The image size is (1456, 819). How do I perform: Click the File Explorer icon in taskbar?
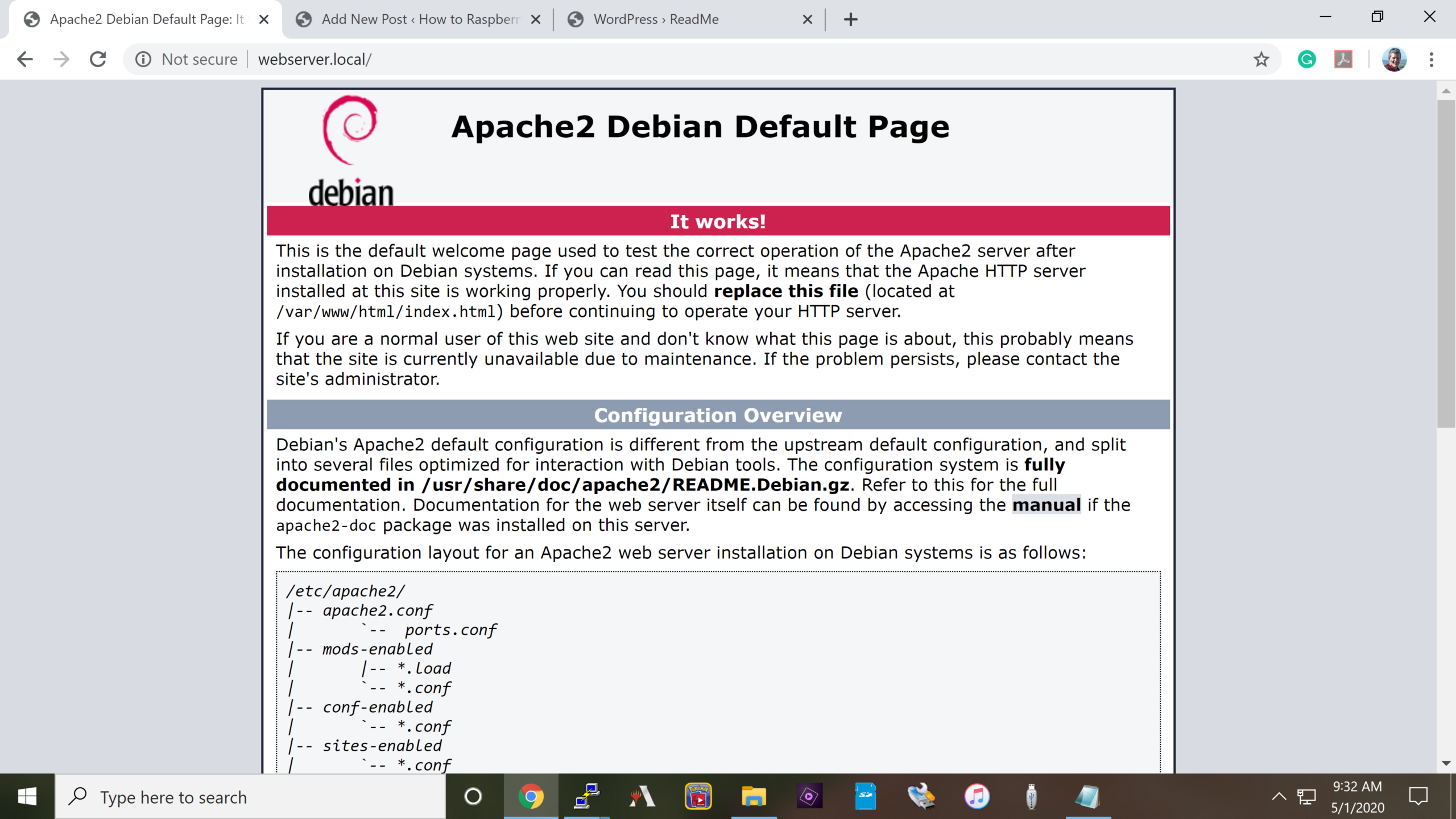click(753, 796)
